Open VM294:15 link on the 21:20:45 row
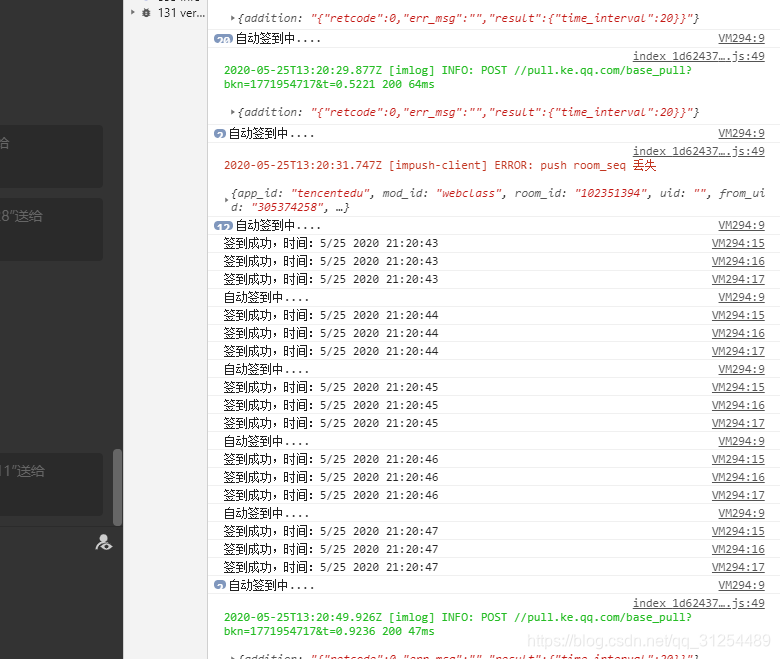 point(738,387)
